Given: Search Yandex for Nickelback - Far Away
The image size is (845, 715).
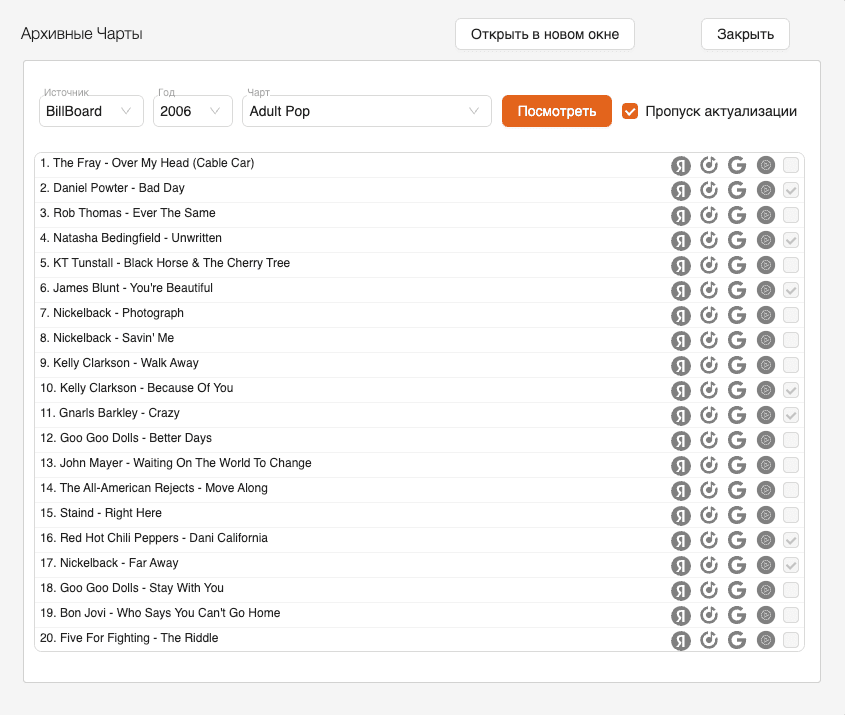Looking at the screenshot, I should pyautogui.click(x=681, y=566).
